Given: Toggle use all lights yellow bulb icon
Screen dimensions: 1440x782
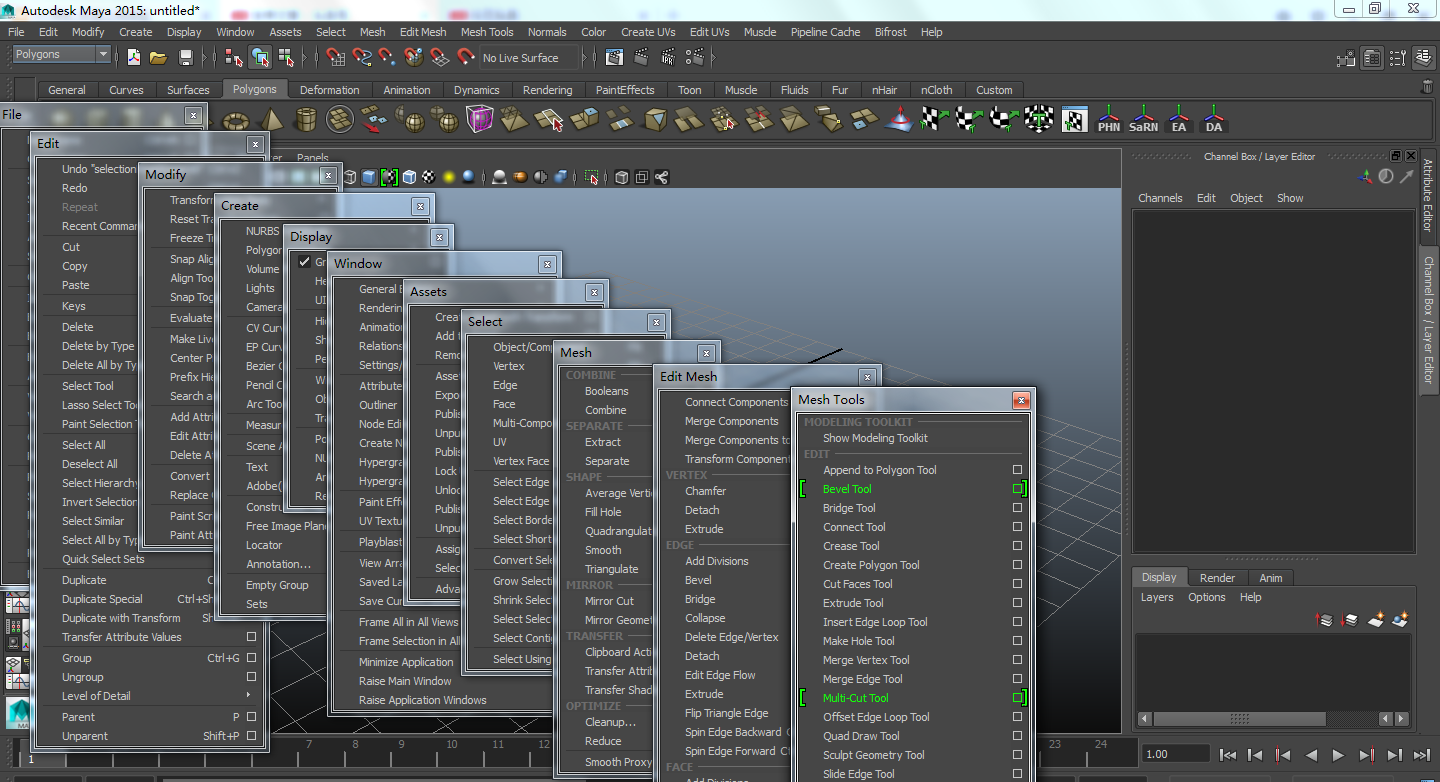Looking at the screenshot, I should point(449,177).
